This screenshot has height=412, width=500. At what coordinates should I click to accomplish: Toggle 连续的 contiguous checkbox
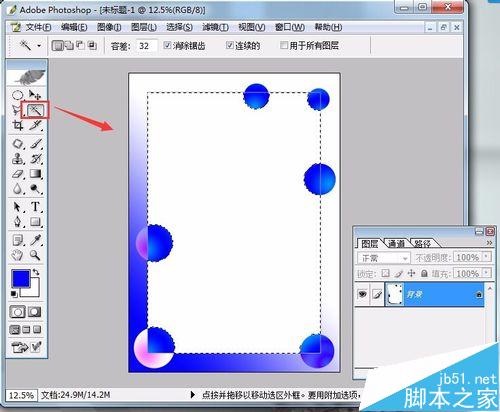click(230, 45)
